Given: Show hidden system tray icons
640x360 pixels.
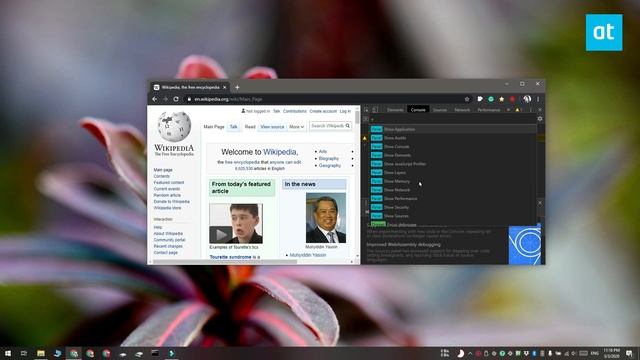Looking at the screenshot, I should (x=470, y=353).
